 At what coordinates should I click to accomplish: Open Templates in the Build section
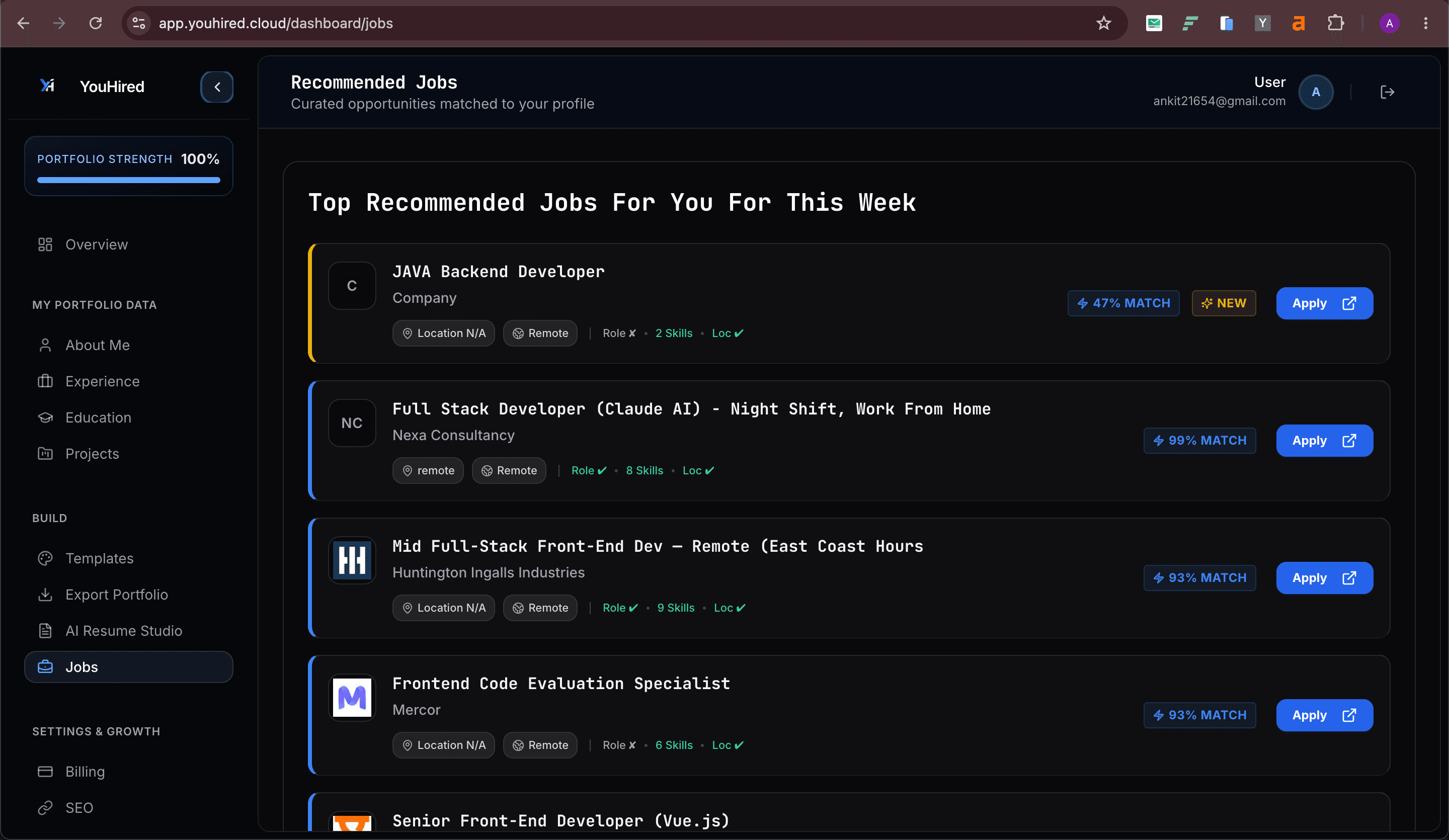click(x=129, y=558)
